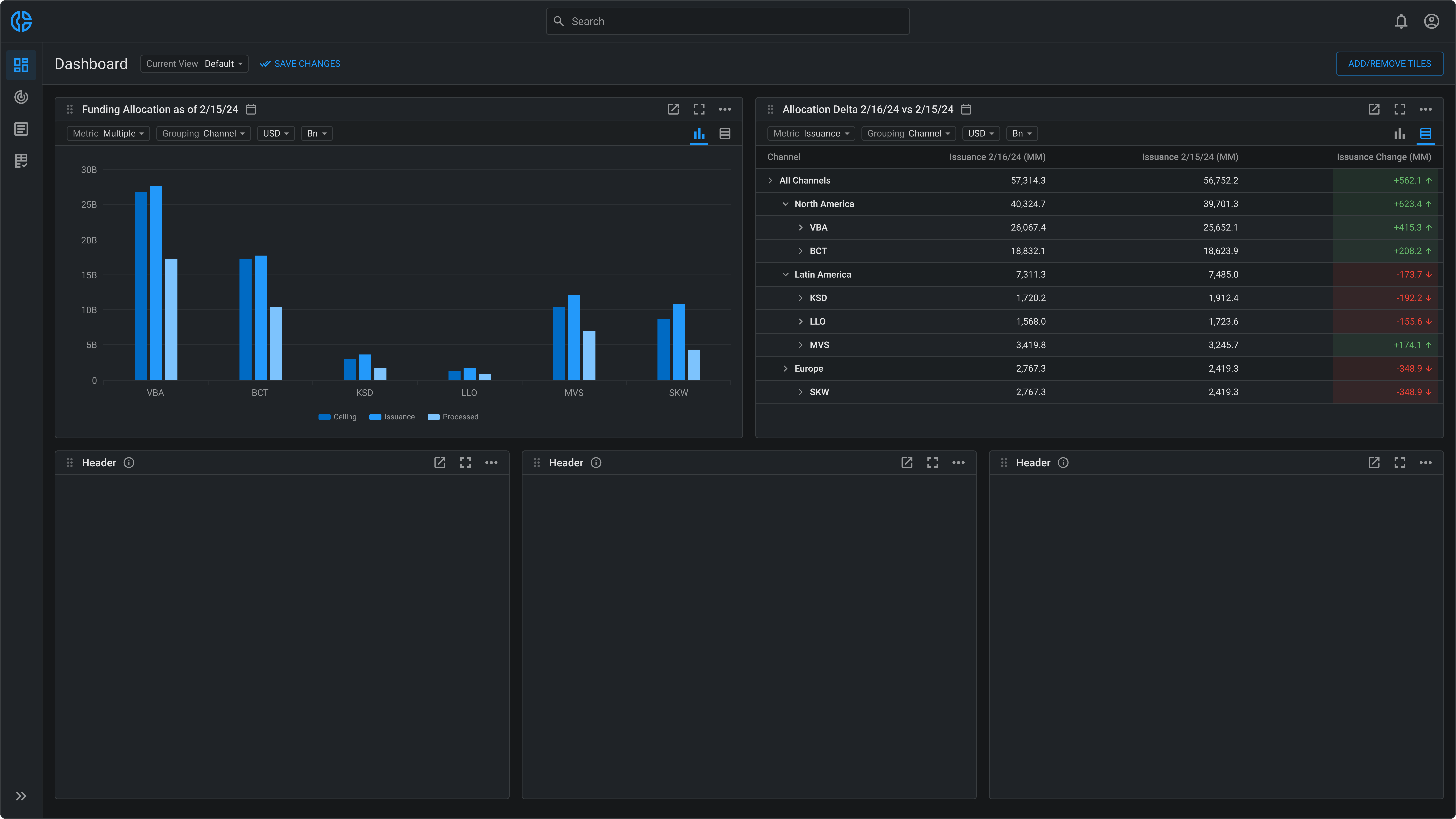This screenshot has height=819, width=1456.
Task: Expand the VBA channel row
Action: point(800,227)
